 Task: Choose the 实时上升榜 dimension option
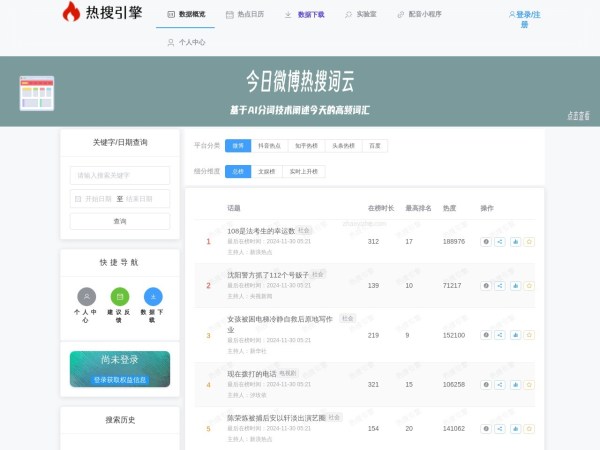pyautogui.click(x=304, y=171)
